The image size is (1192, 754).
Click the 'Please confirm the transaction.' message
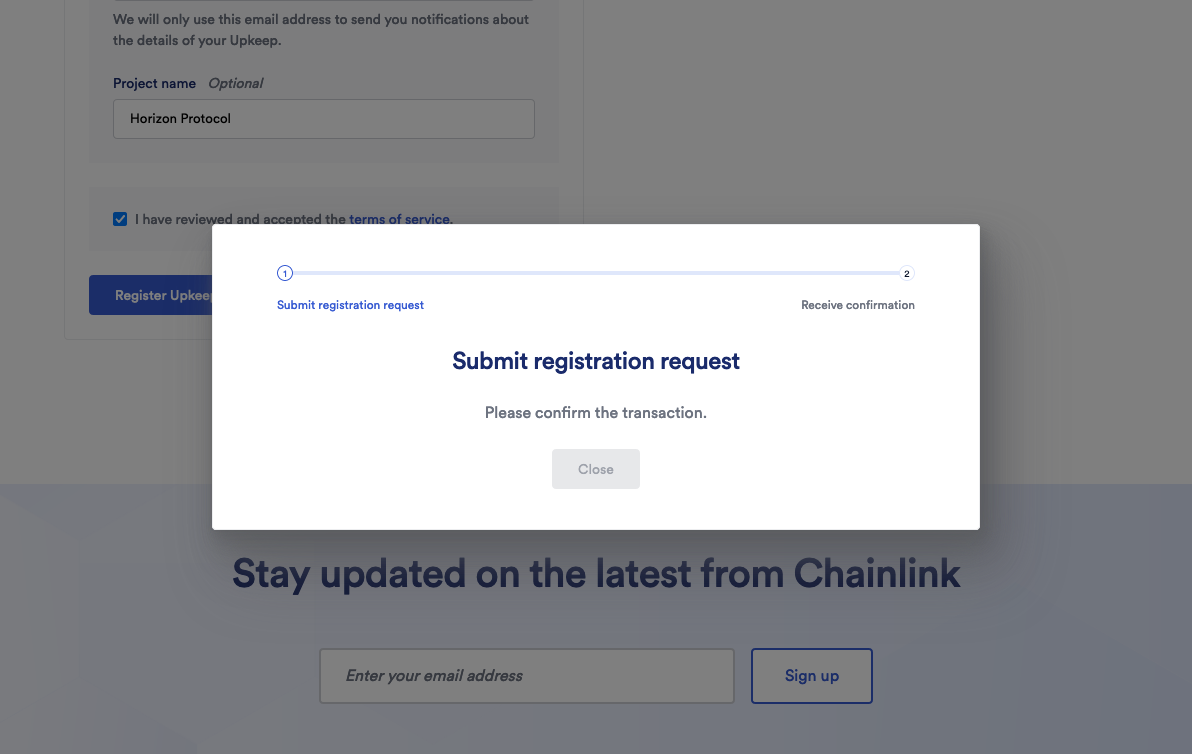click(x=596, y=412)
